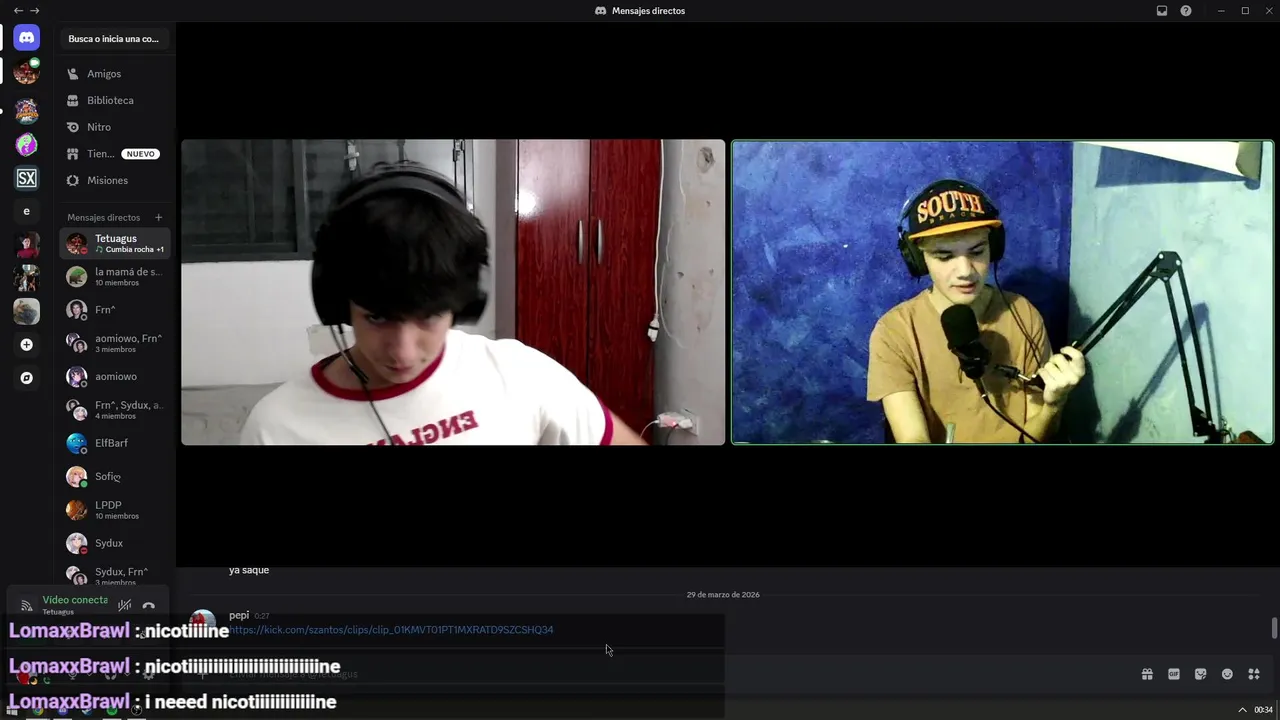Viewport: 1280px width, 720px height.
Task: Click the add a server plus icon
Action: point(27,345)
